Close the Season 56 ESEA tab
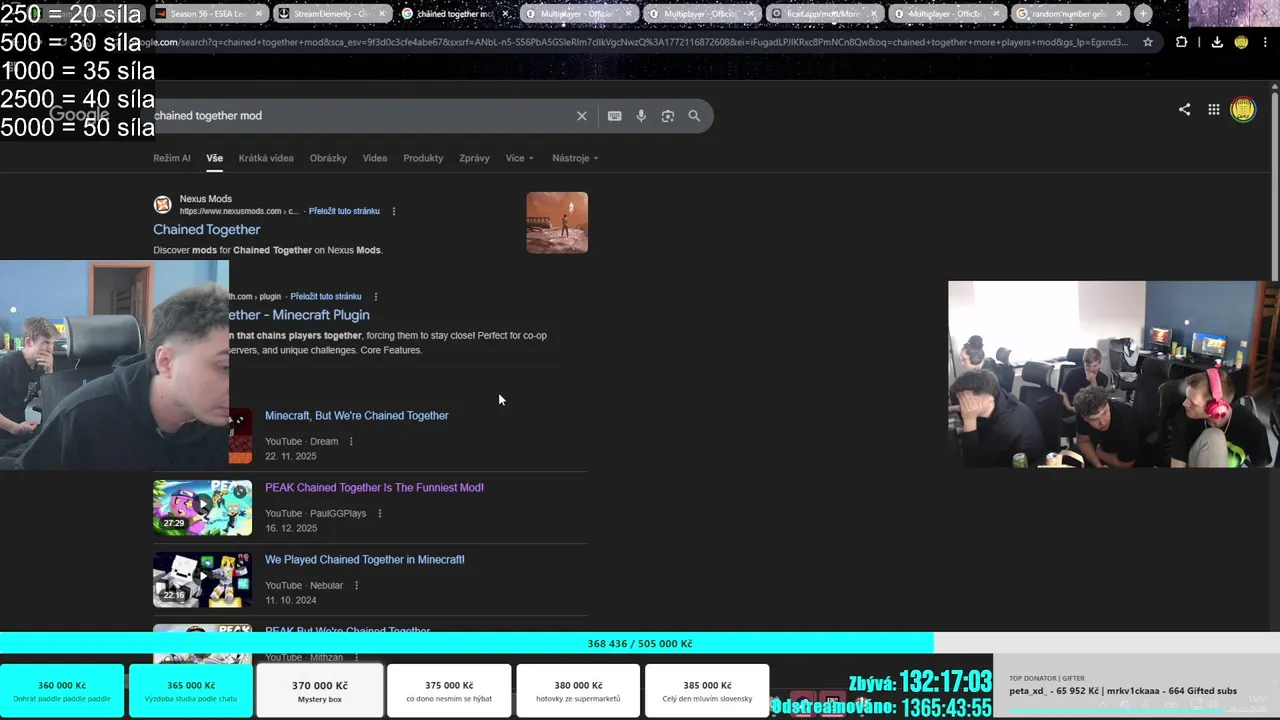Screen dimensions: 1280x720 click(259, 14)
